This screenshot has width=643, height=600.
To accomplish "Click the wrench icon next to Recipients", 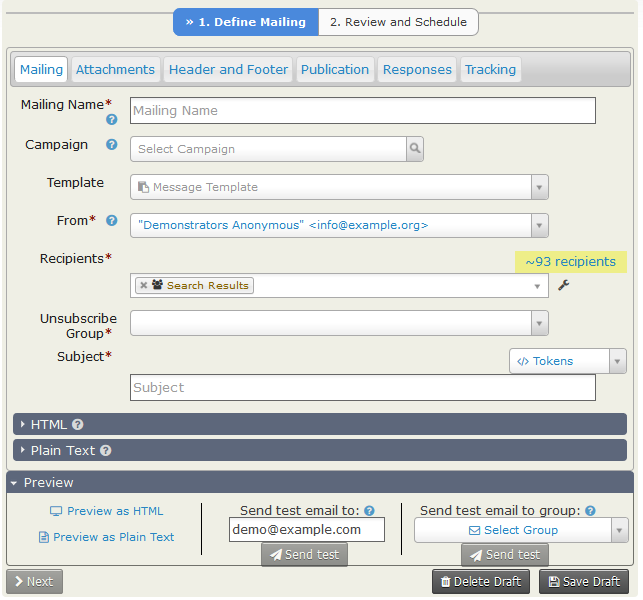I will [x=563, y=286].
